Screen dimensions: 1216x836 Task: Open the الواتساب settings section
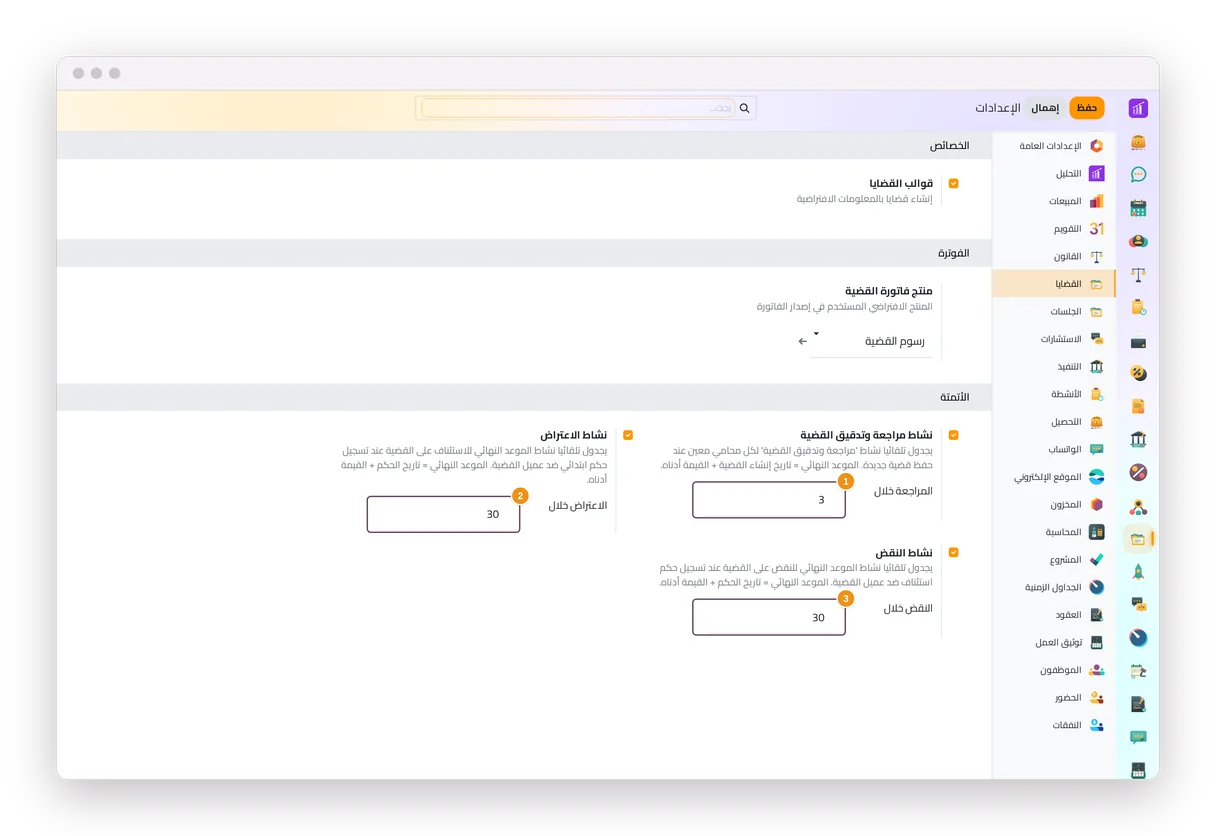tap(1054, 450)
